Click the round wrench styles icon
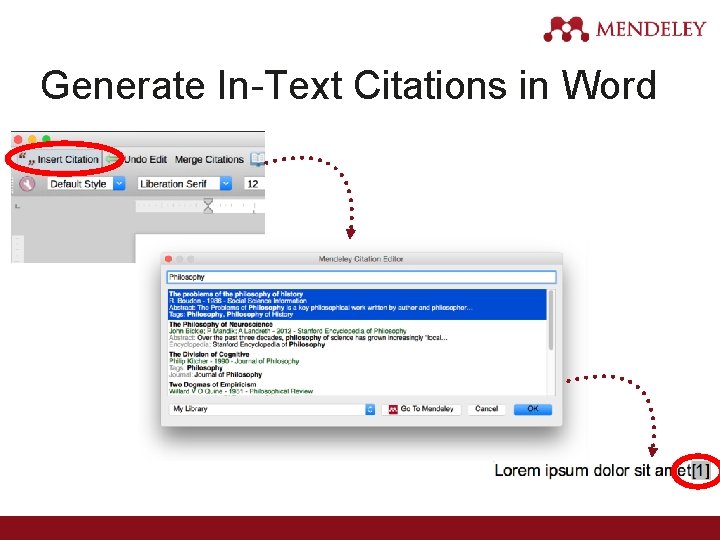Viewport: 720px width, 540px height. click(27, 184)
